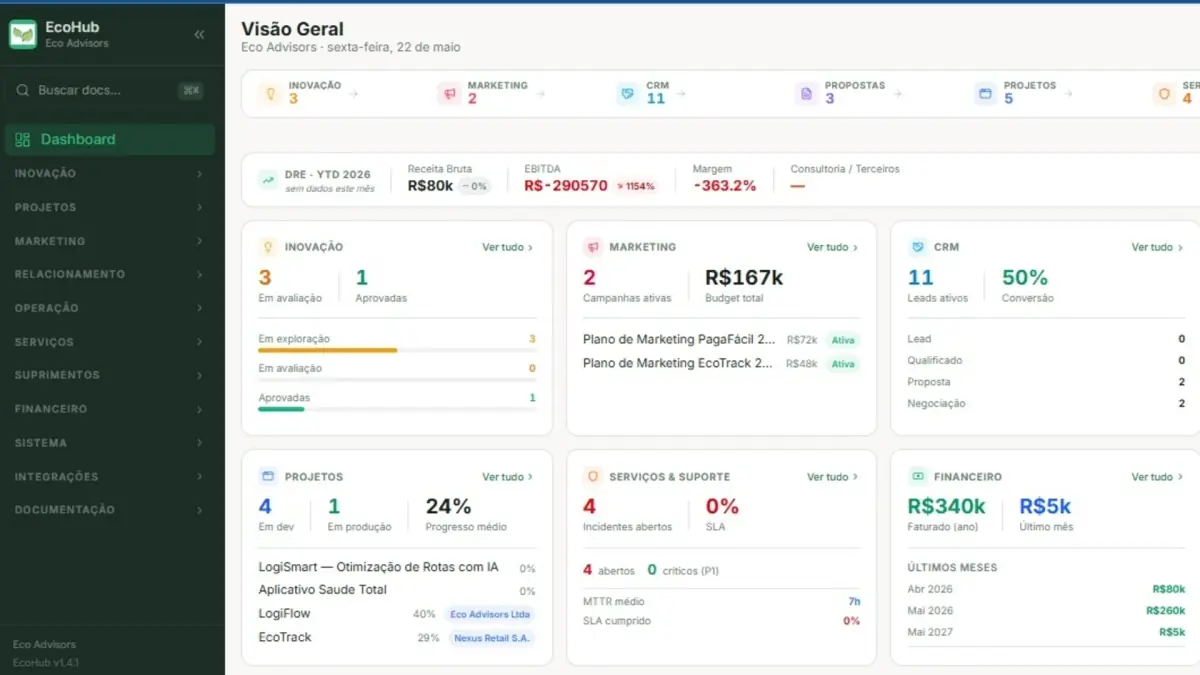Expand SERVIÇOS sidebar section
The width and height of the screenshot is (1200, 675).
108,342
